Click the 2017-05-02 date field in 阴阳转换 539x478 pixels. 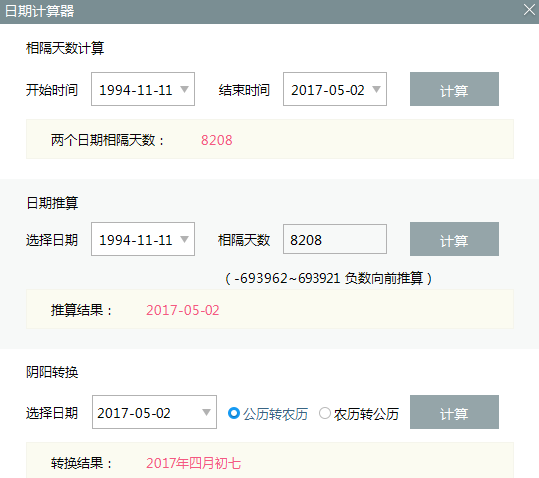point(154,412)
